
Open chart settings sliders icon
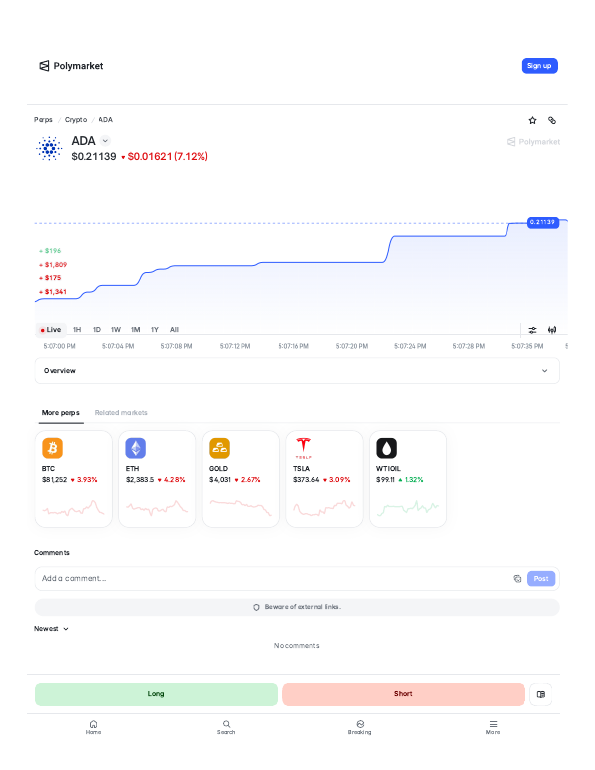click(532, 330)
